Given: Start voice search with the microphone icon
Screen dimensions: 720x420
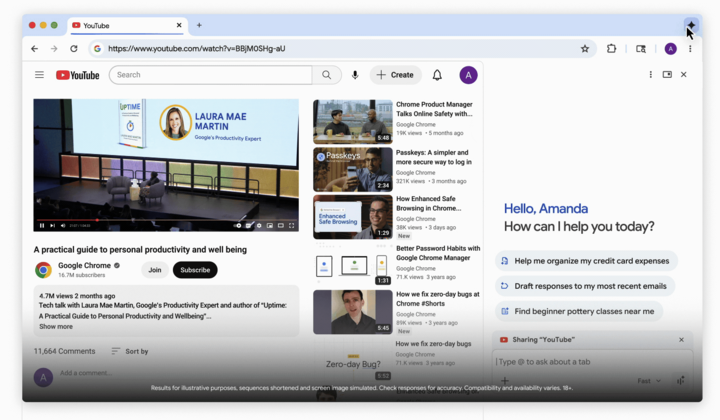Looking at the screenshot, I should (354, 75).
